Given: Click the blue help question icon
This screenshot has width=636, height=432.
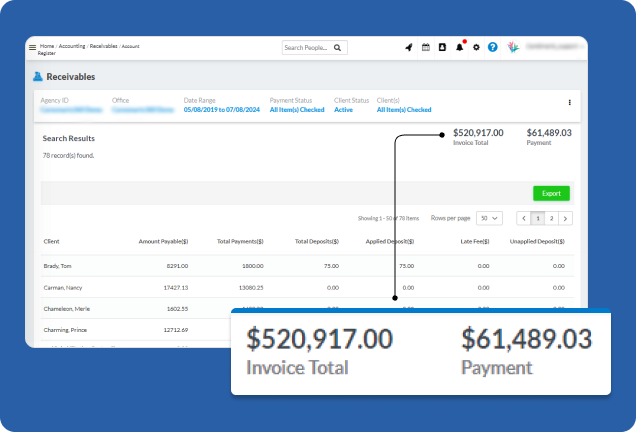Looking at the screenshot, I should [x=493, y=47].
